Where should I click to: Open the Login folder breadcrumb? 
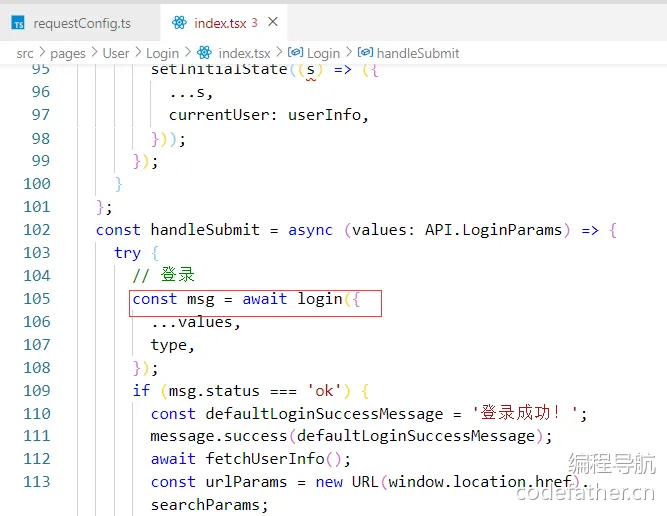point(162,54)
